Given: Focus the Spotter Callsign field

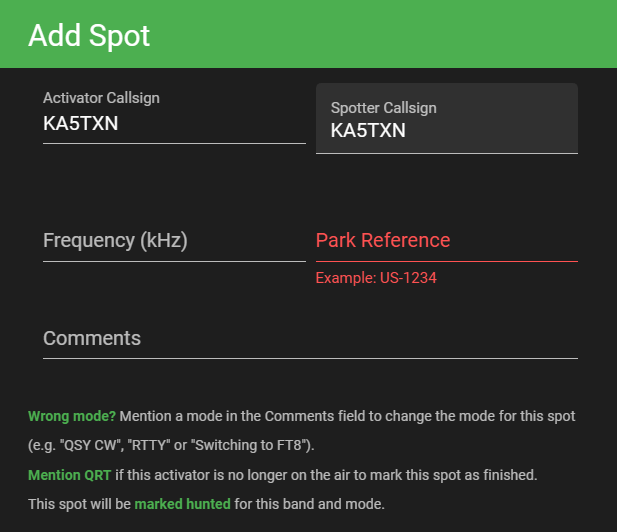Looking at the screenshot, I should point(446,130).
